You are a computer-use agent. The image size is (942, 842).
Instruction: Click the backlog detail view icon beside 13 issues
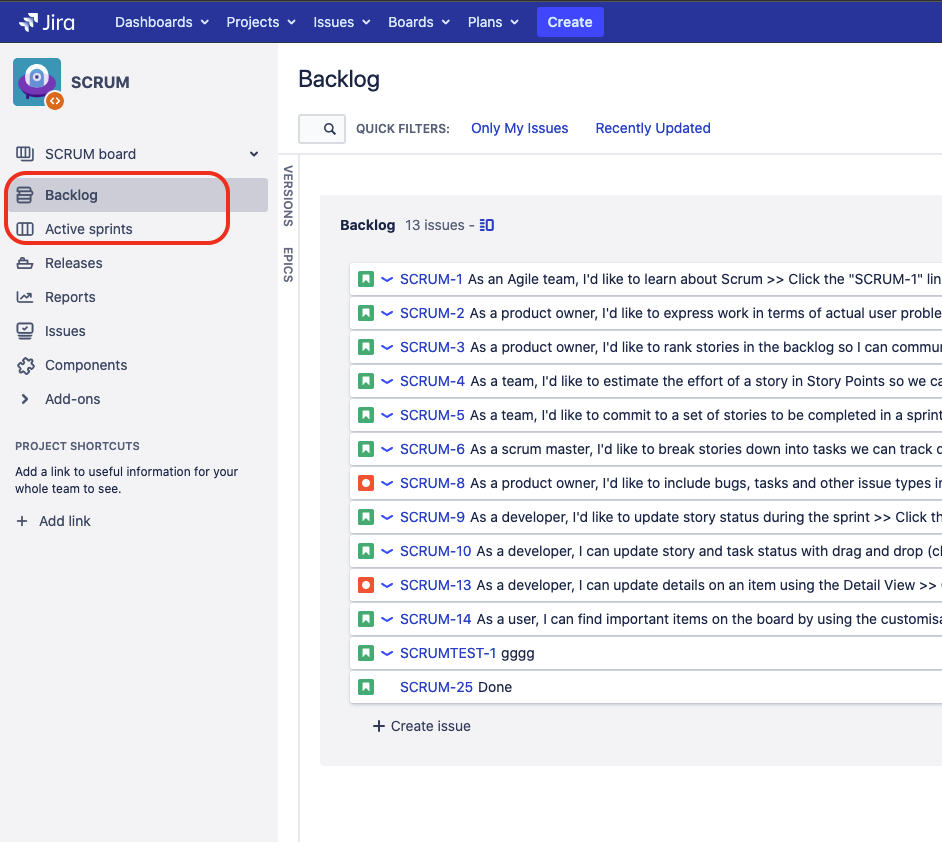point(487,225)
